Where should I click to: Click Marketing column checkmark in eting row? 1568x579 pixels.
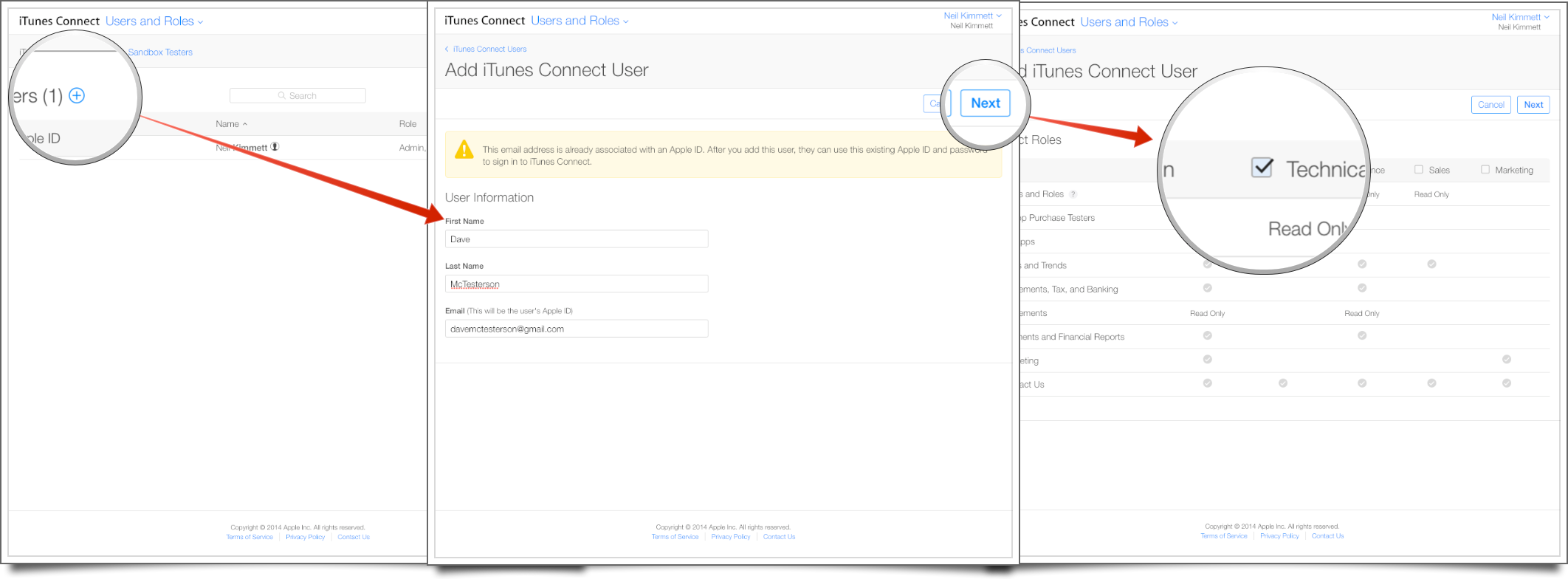point(1506,360)
